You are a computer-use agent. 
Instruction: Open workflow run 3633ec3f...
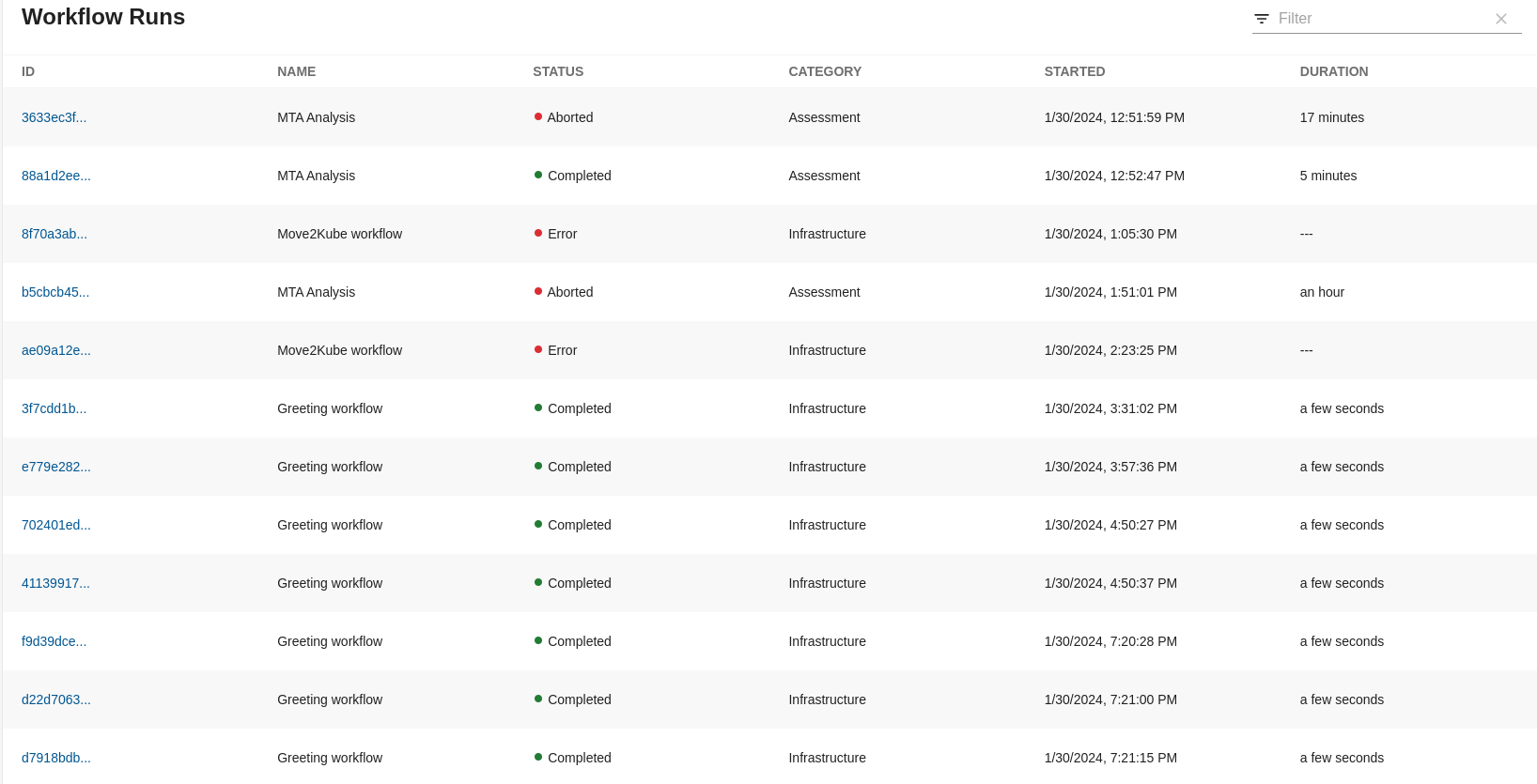pos(54,117)
